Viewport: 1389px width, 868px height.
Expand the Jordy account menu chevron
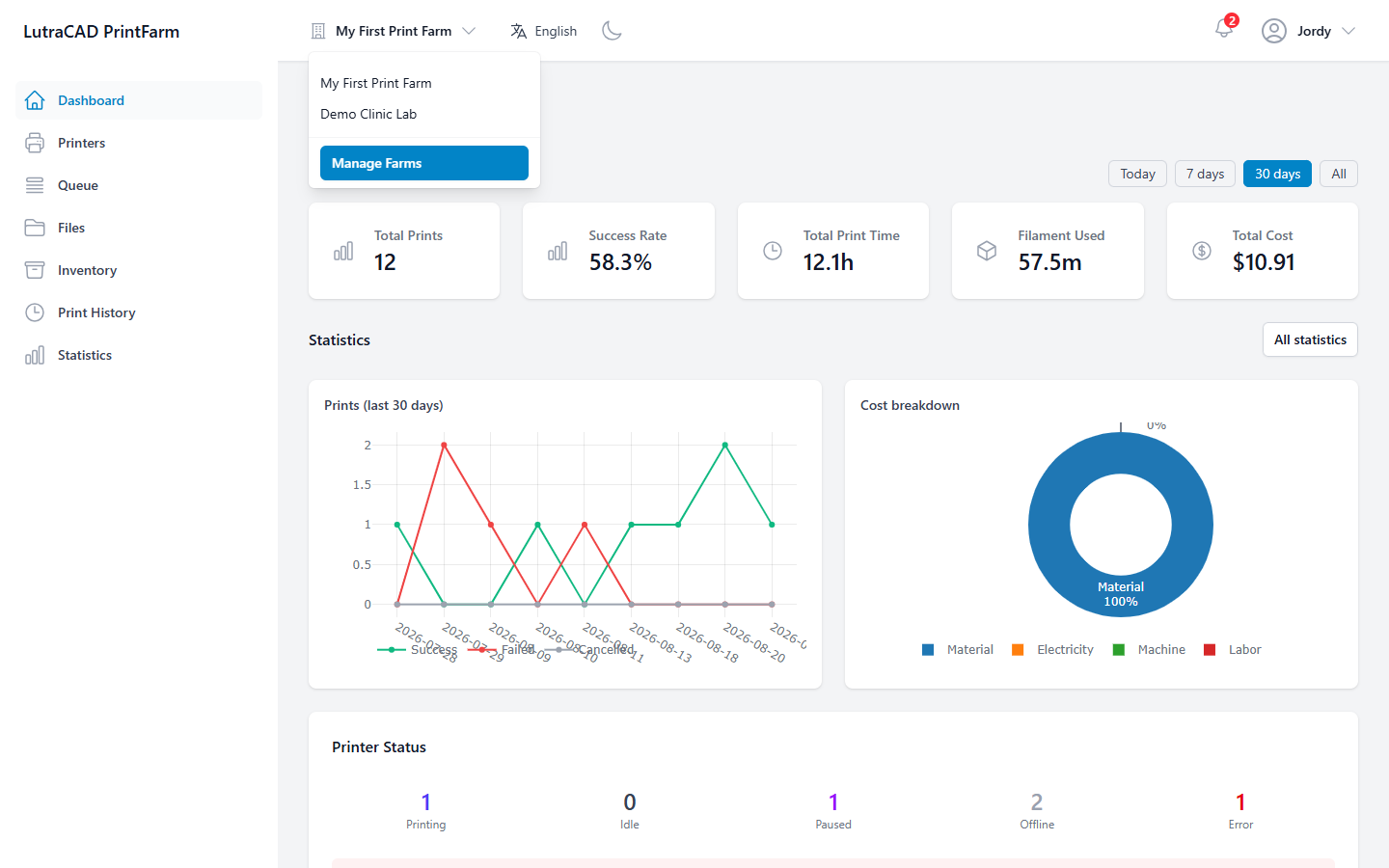[1348, 31]
